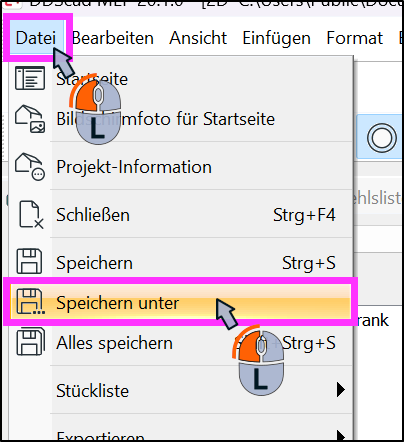Open the Ansicht menu

(x=198, y=38)
